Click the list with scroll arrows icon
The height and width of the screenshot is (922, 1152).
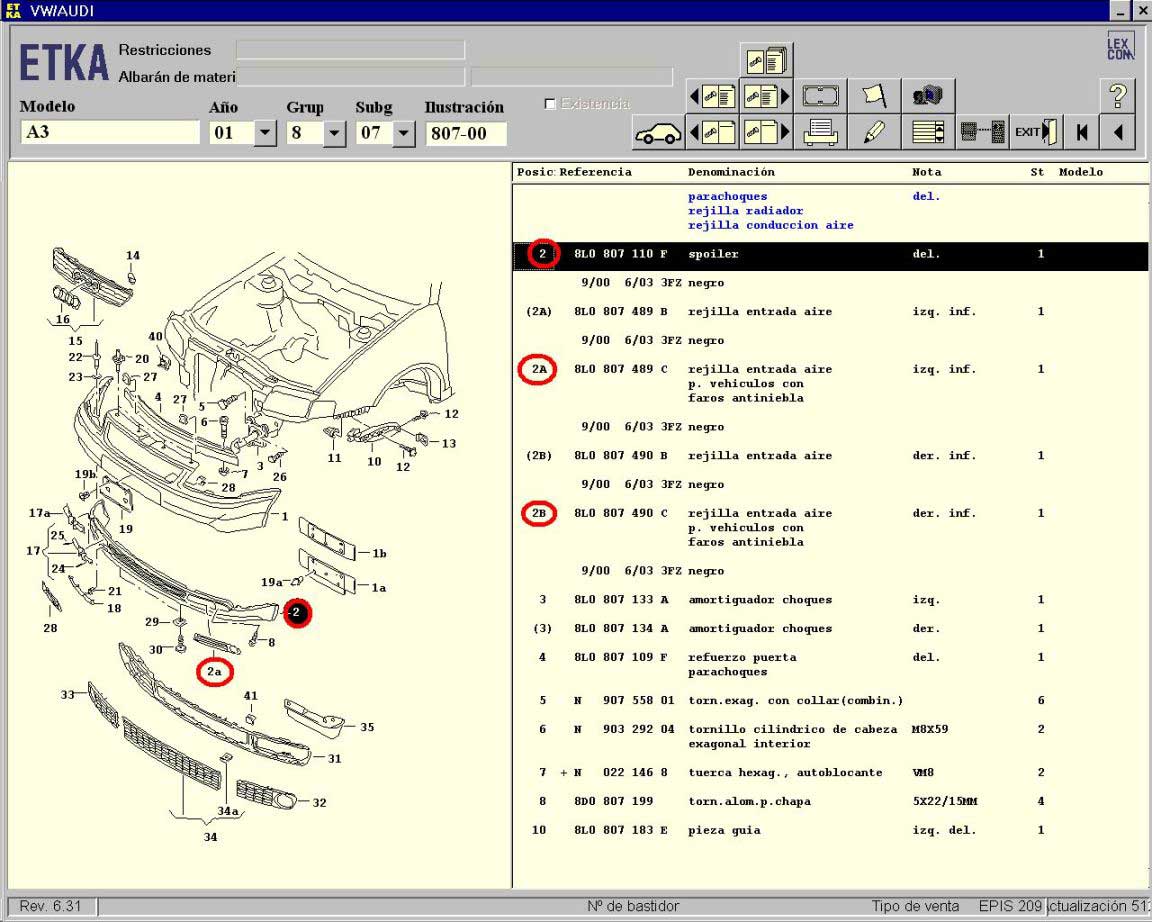click(928, 133)
